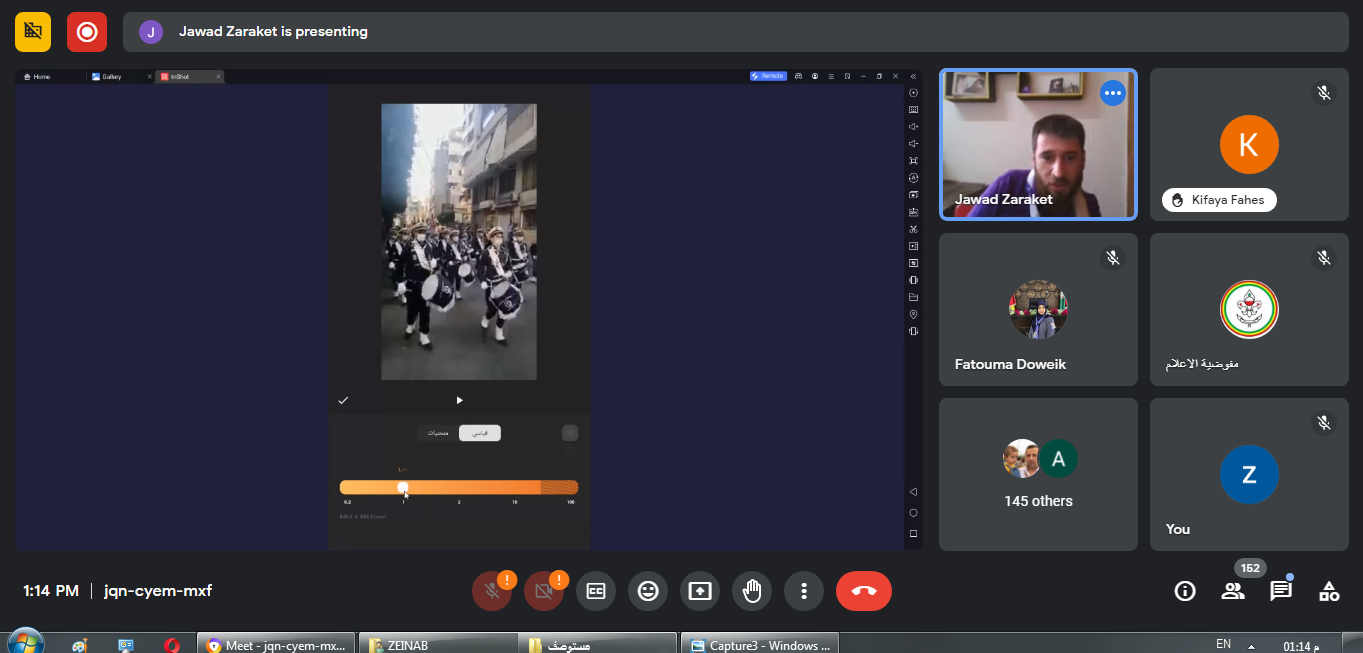Click the Present now screen-share icon
This screenshot has height=653, width=1363.
tap(700, 591)
